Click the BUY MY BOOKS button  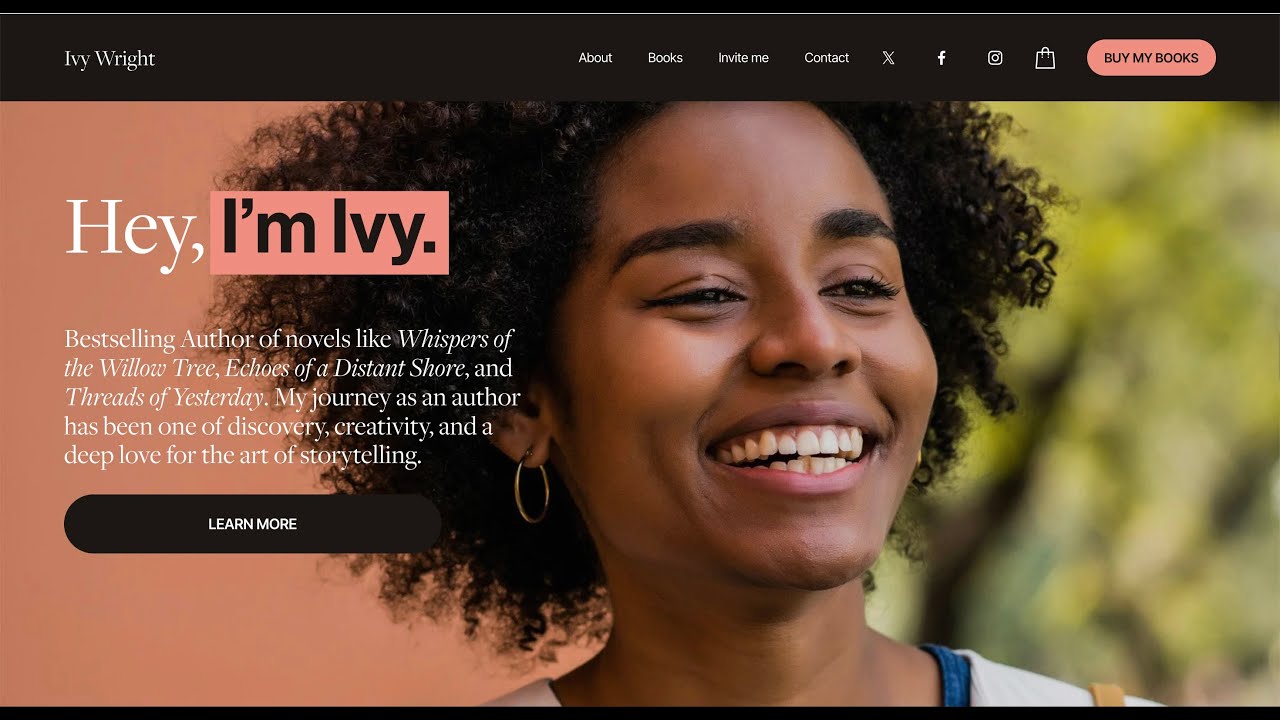point(1151,58)
